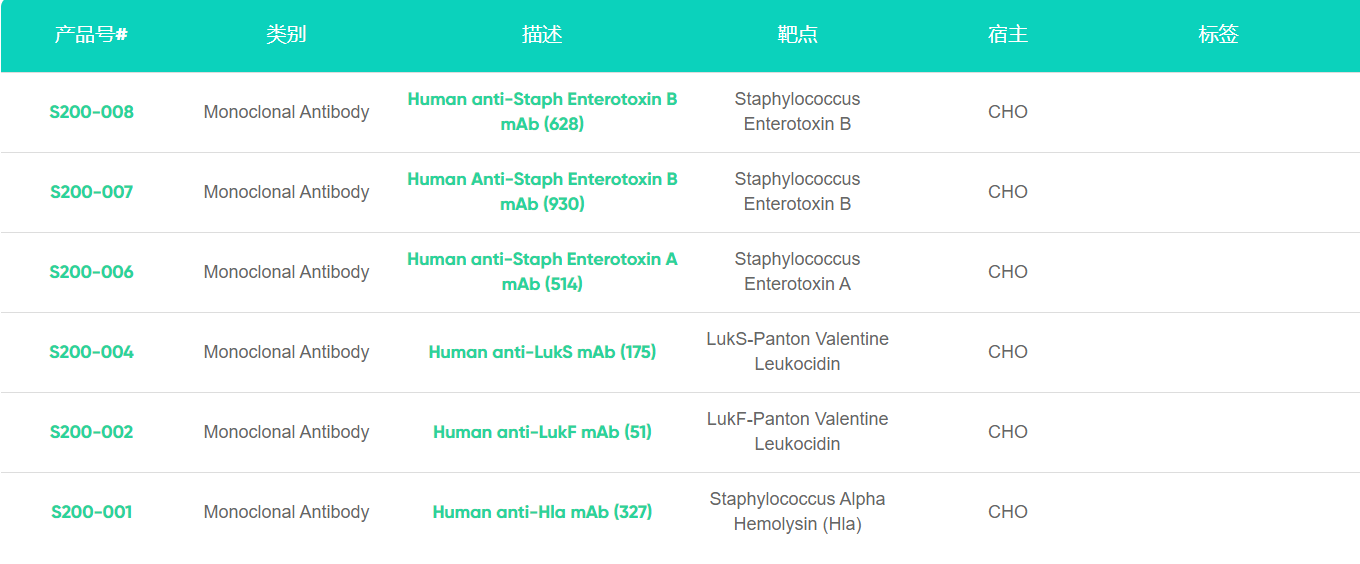Open Human anti-Staph Enterotoxin A mAb (514)
Image resolution: width=1360 pixels, height=564 pixels.
tap(542, 272)
